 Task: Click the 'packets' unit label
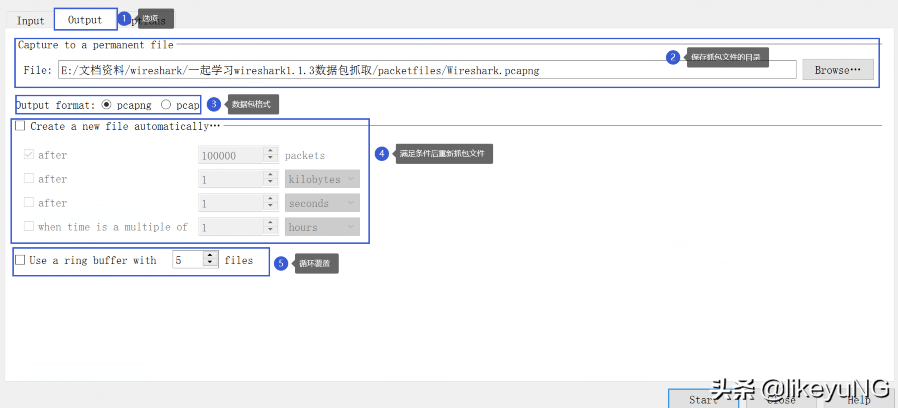305,155
